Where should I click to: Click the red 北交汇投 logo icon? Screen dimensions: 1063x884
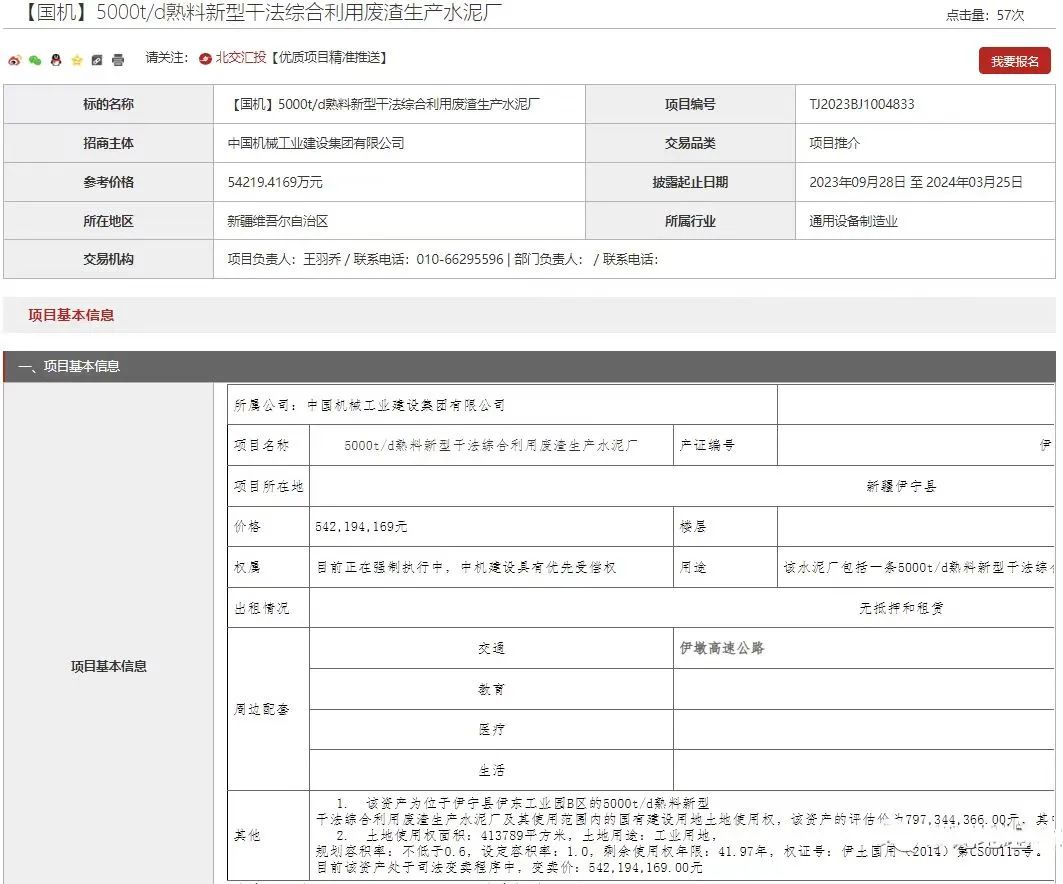tap(205, 59)
